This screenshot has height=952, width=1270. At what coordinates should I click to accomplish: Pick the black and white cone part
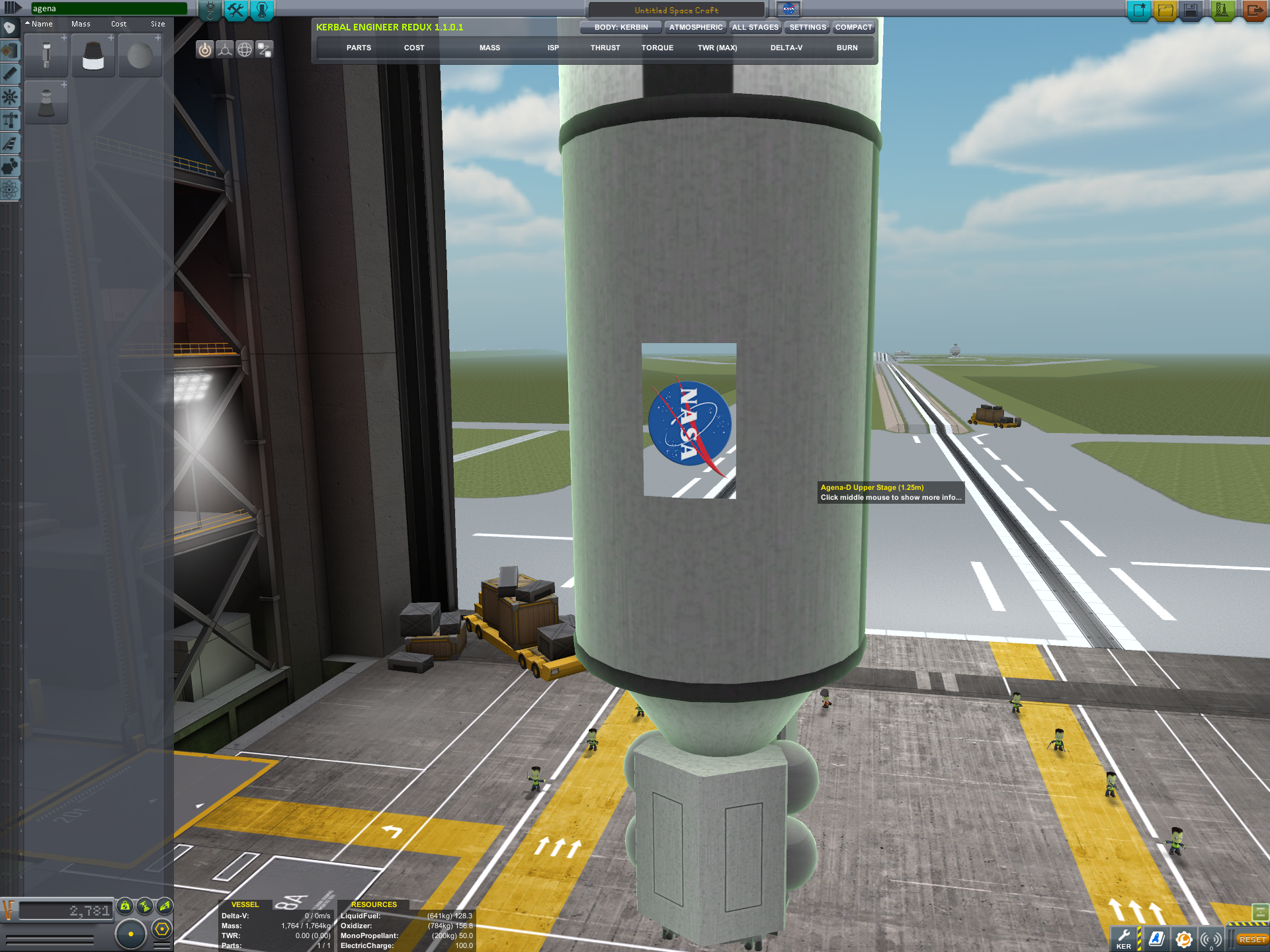93,56
